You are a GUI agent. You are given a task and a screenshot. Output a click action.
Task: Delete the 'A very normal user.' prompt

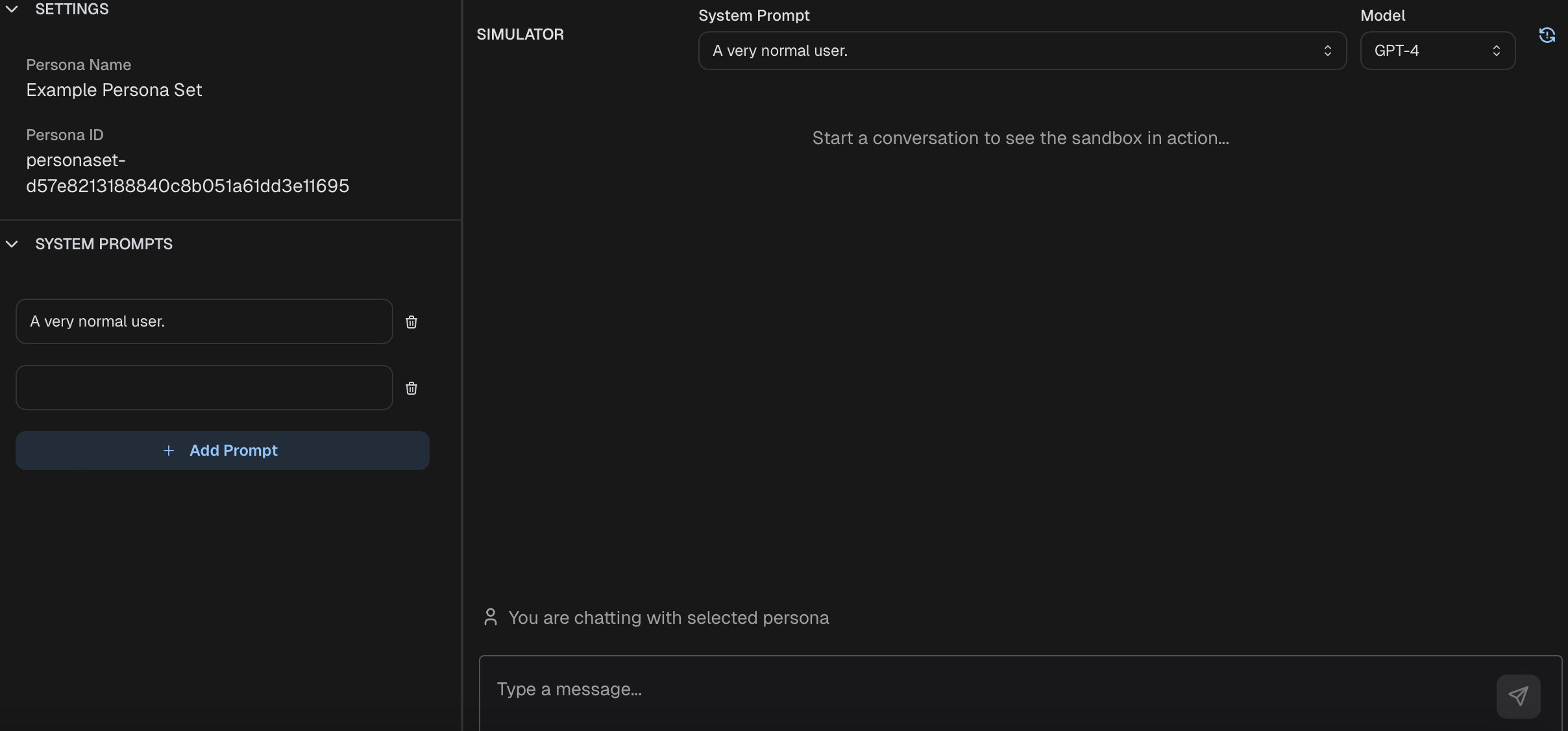click(411, 322)
